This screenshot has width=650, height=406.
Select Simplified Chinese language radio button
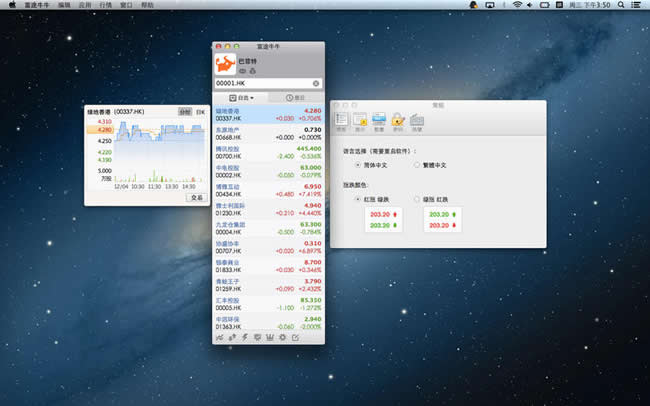[x=358, y=165]
